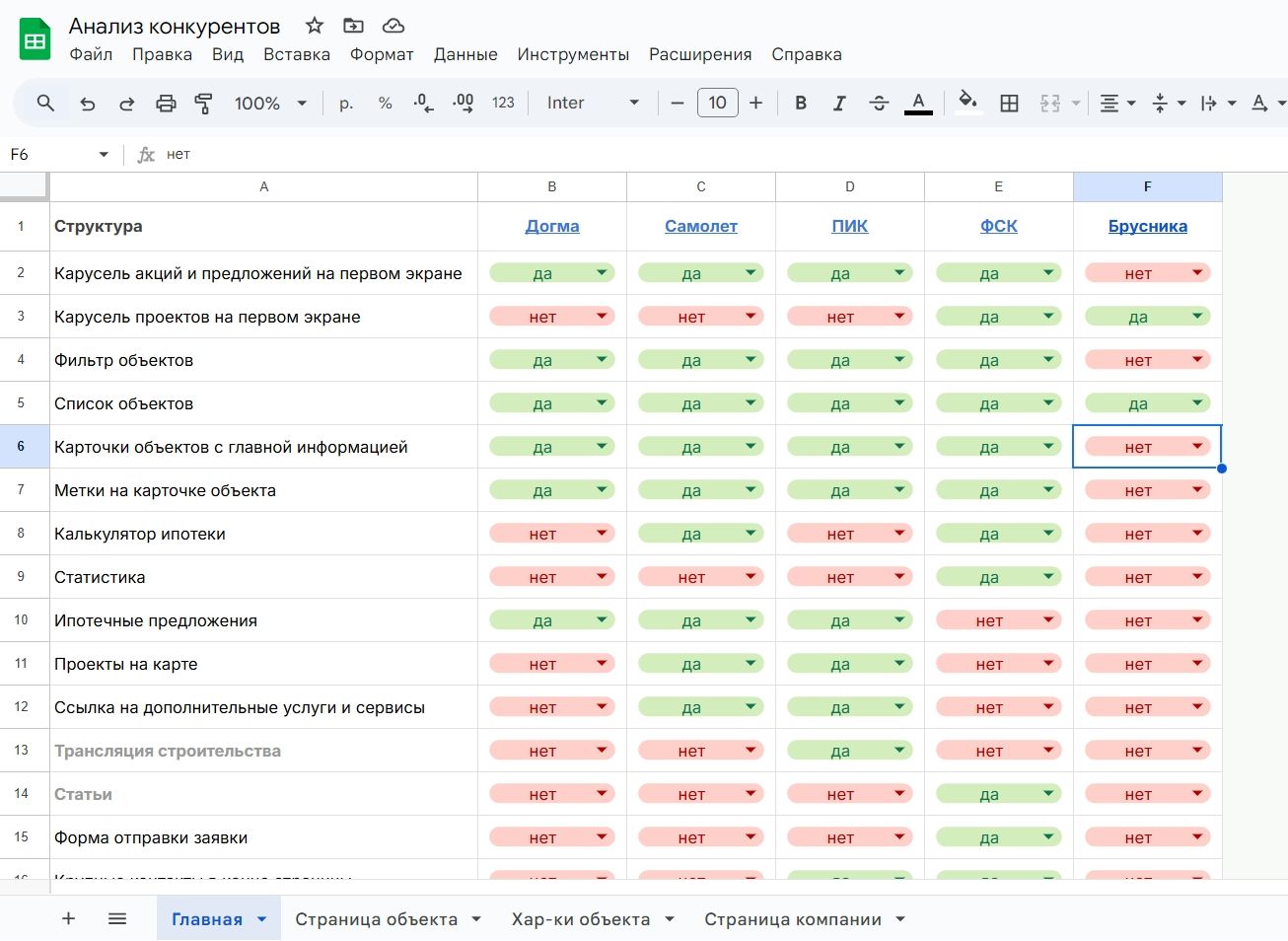Screen dimensions: 1288x941
Task: Open the Расширения menu
Action: click(700, 54)
